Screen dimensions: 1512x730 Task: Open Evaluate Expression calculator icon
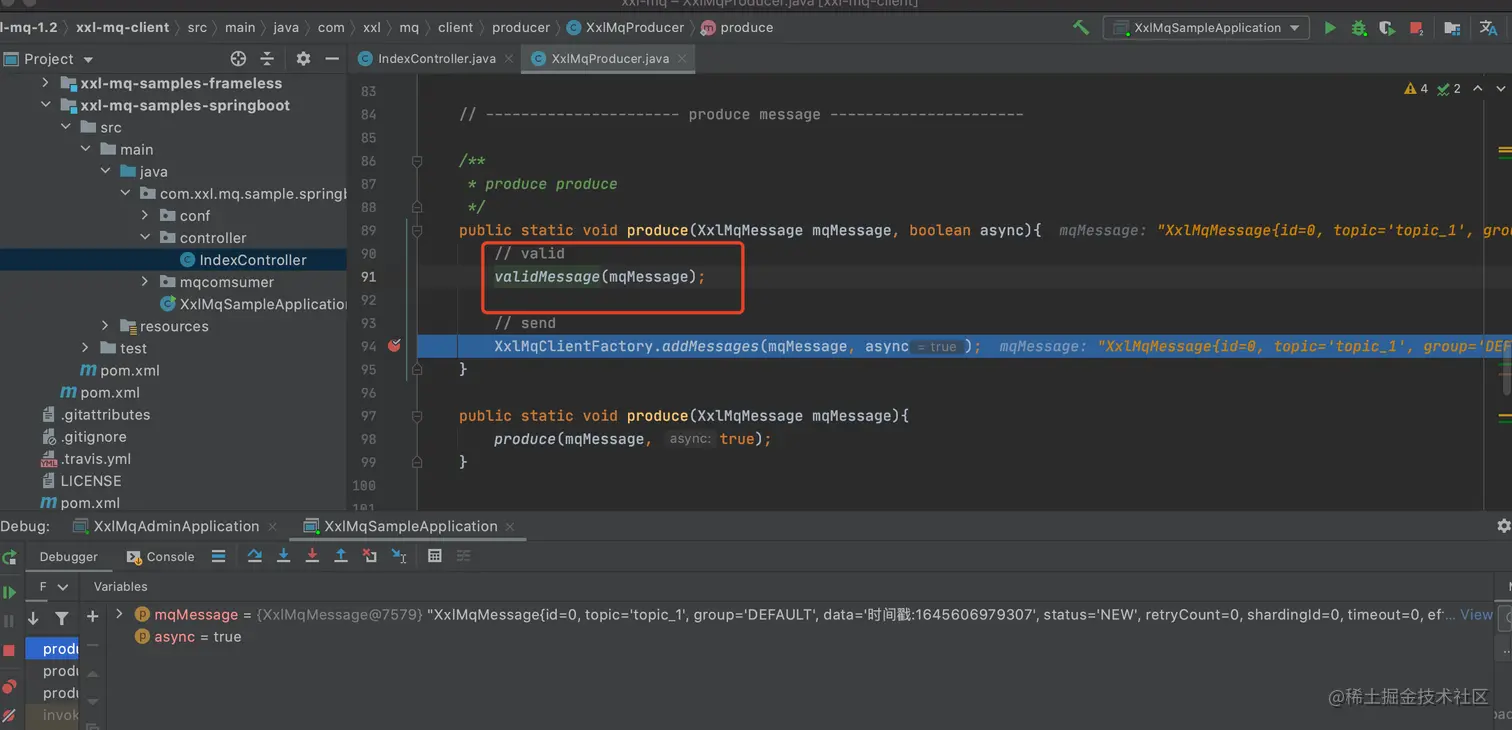pos(435,556)
